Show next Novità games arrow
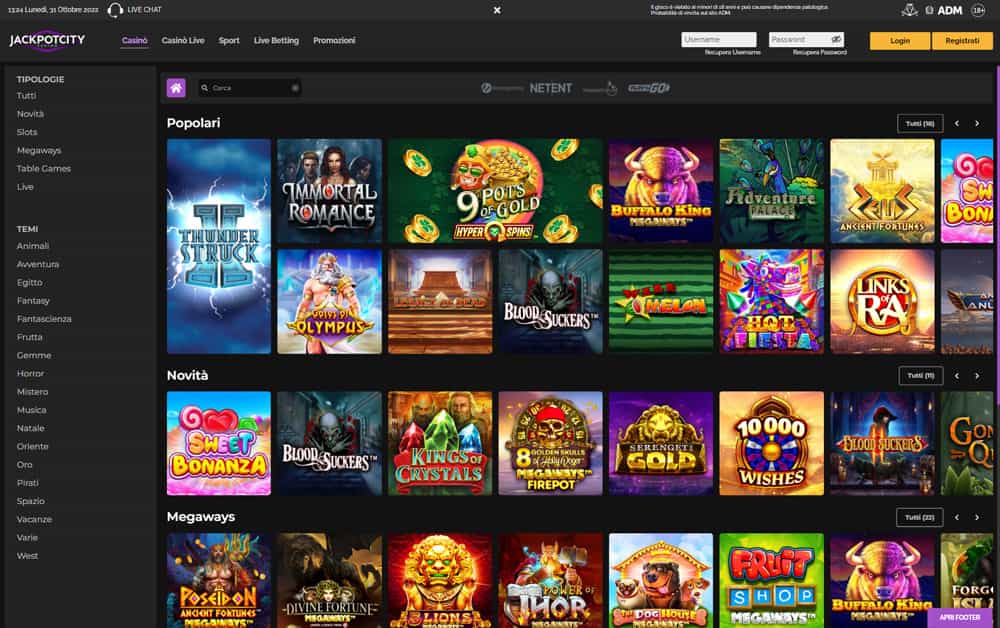1000x628 pixels. 976,376
